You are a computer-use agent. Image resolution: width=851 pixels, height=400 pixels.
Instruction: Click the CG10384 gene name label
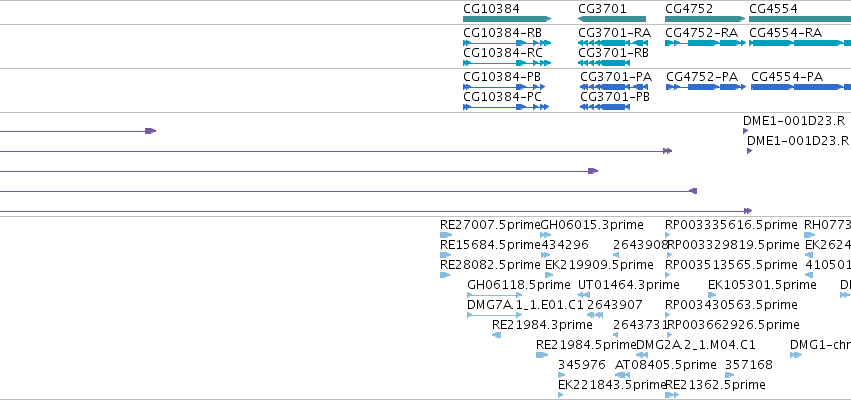click(x=491, y=9)
